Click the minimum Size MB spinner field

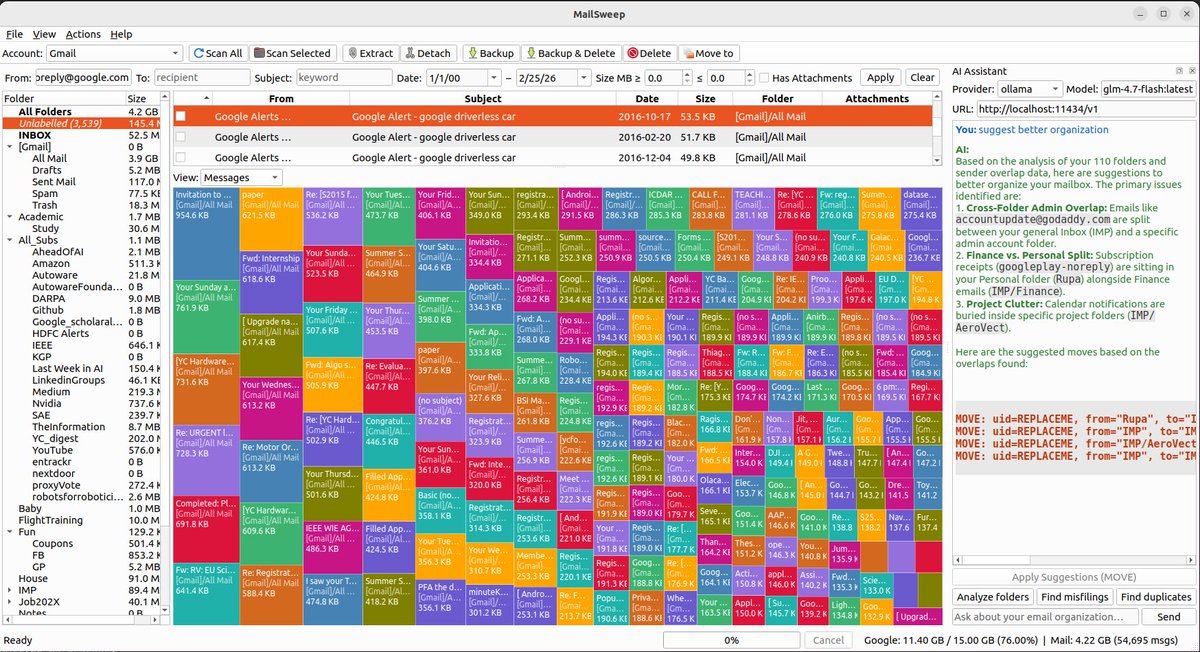(x=668, y=77)
